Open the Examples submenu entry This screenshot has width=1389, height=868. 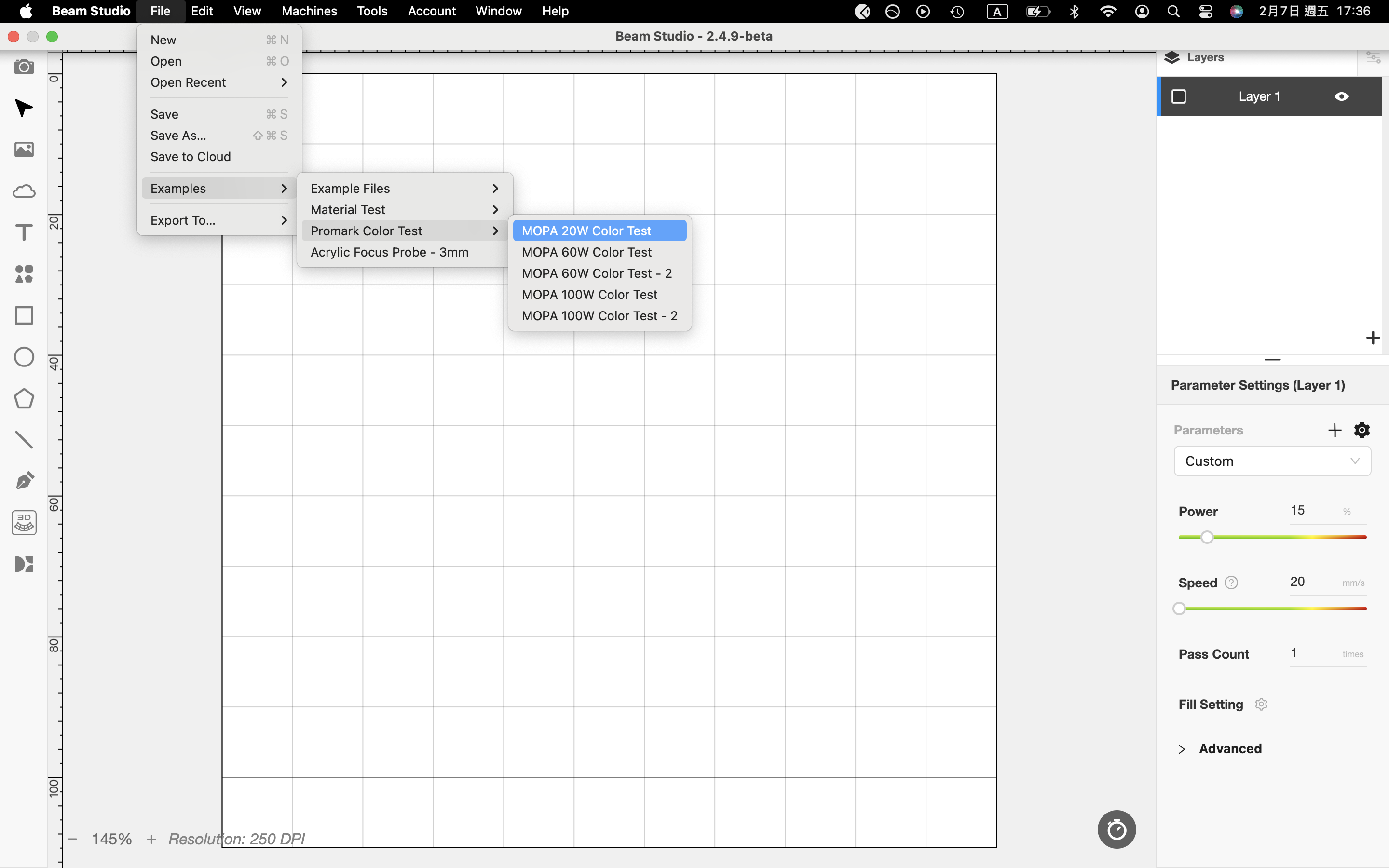click(218, 188)
